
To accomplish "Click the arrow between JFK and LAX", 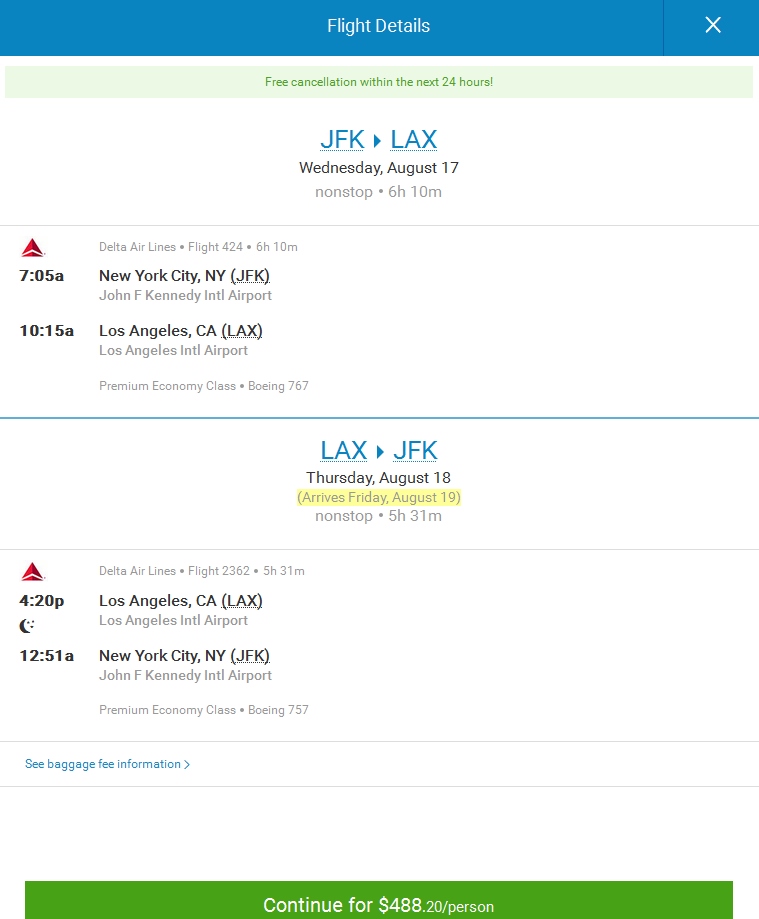I will (x=378, y=141).
